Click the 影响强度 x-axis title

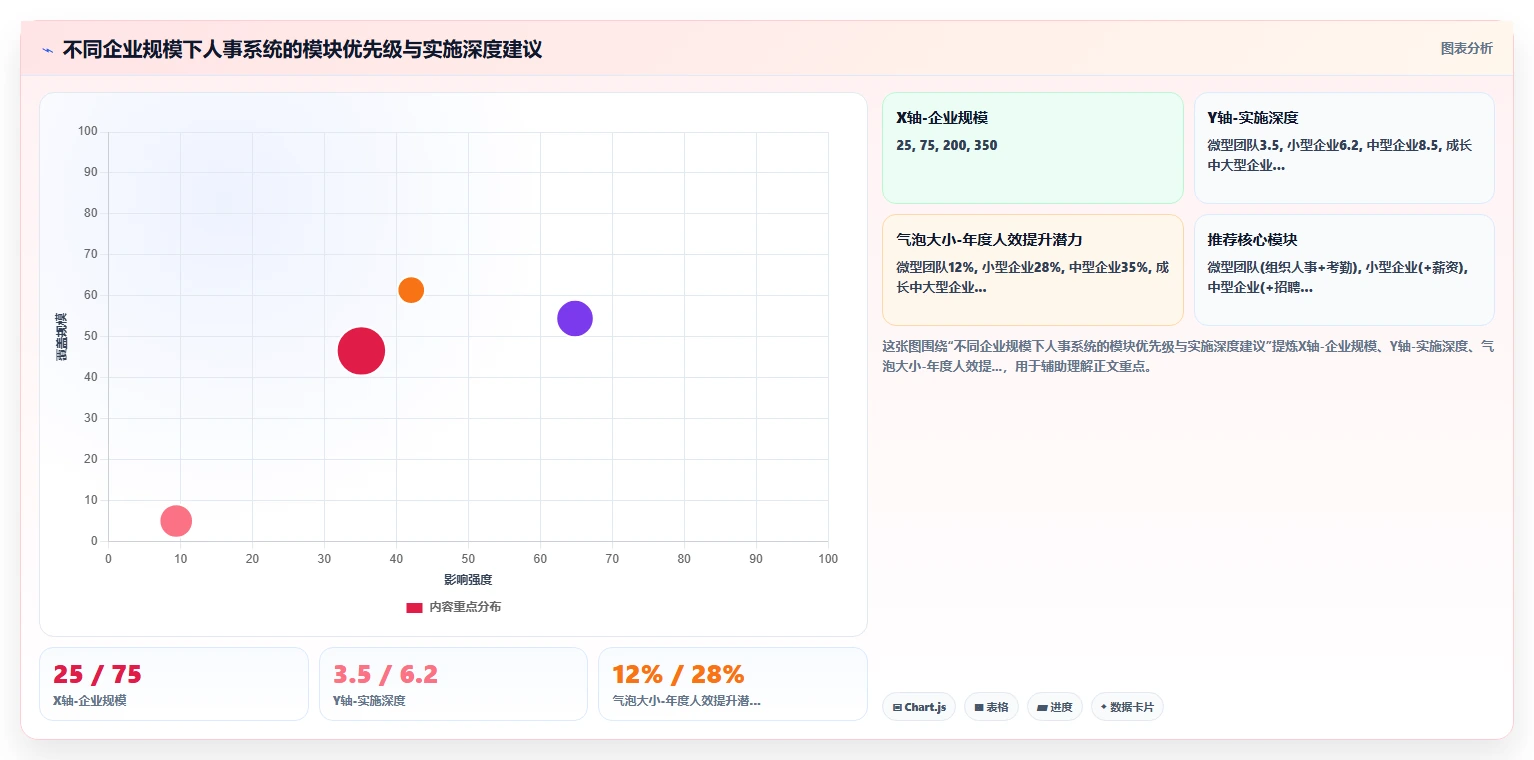pyautogui.click(x=468, y=580)
